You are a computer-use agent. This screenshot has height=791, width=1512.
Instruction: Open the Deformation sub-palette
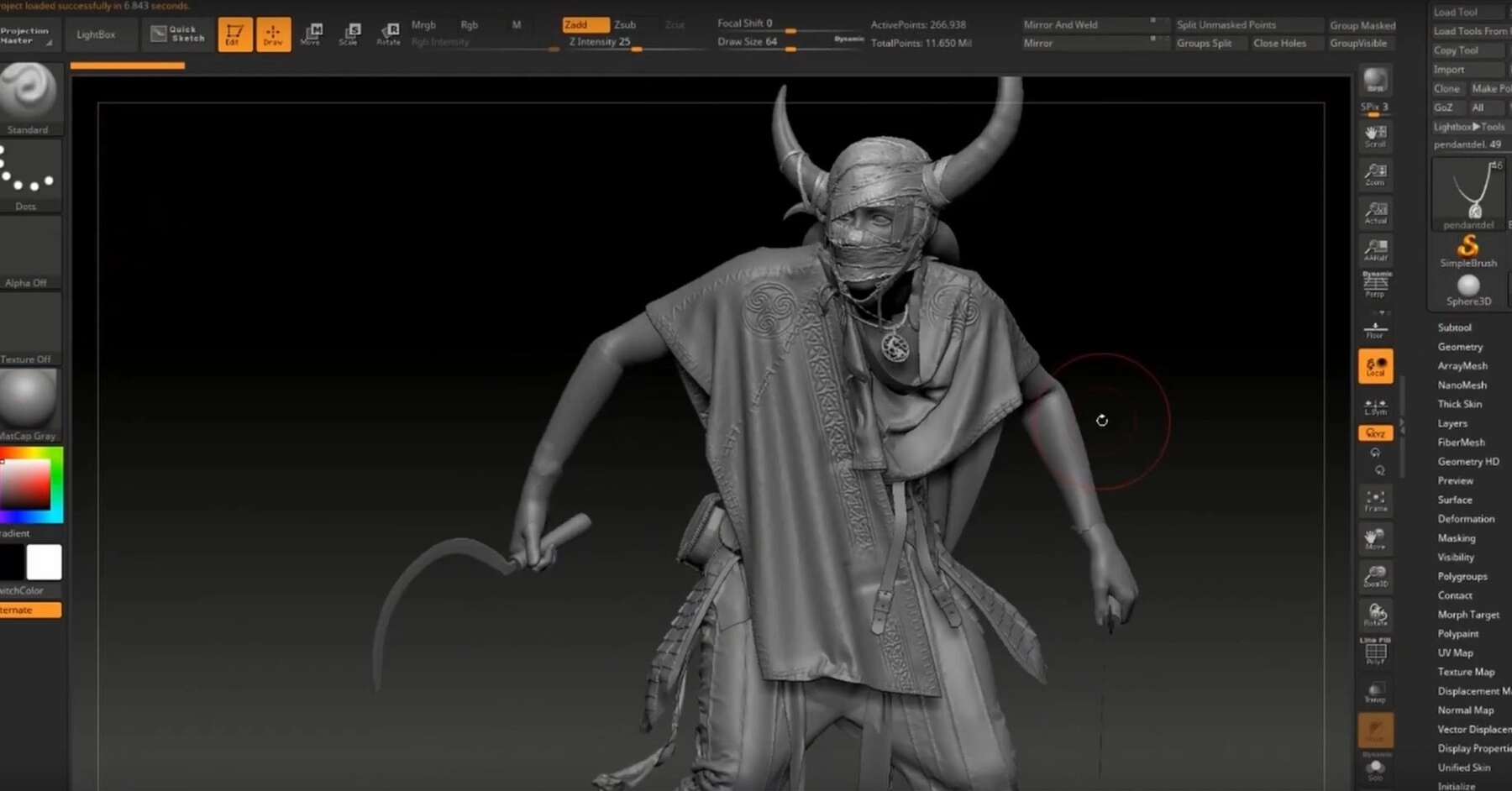pos(1466,519)
